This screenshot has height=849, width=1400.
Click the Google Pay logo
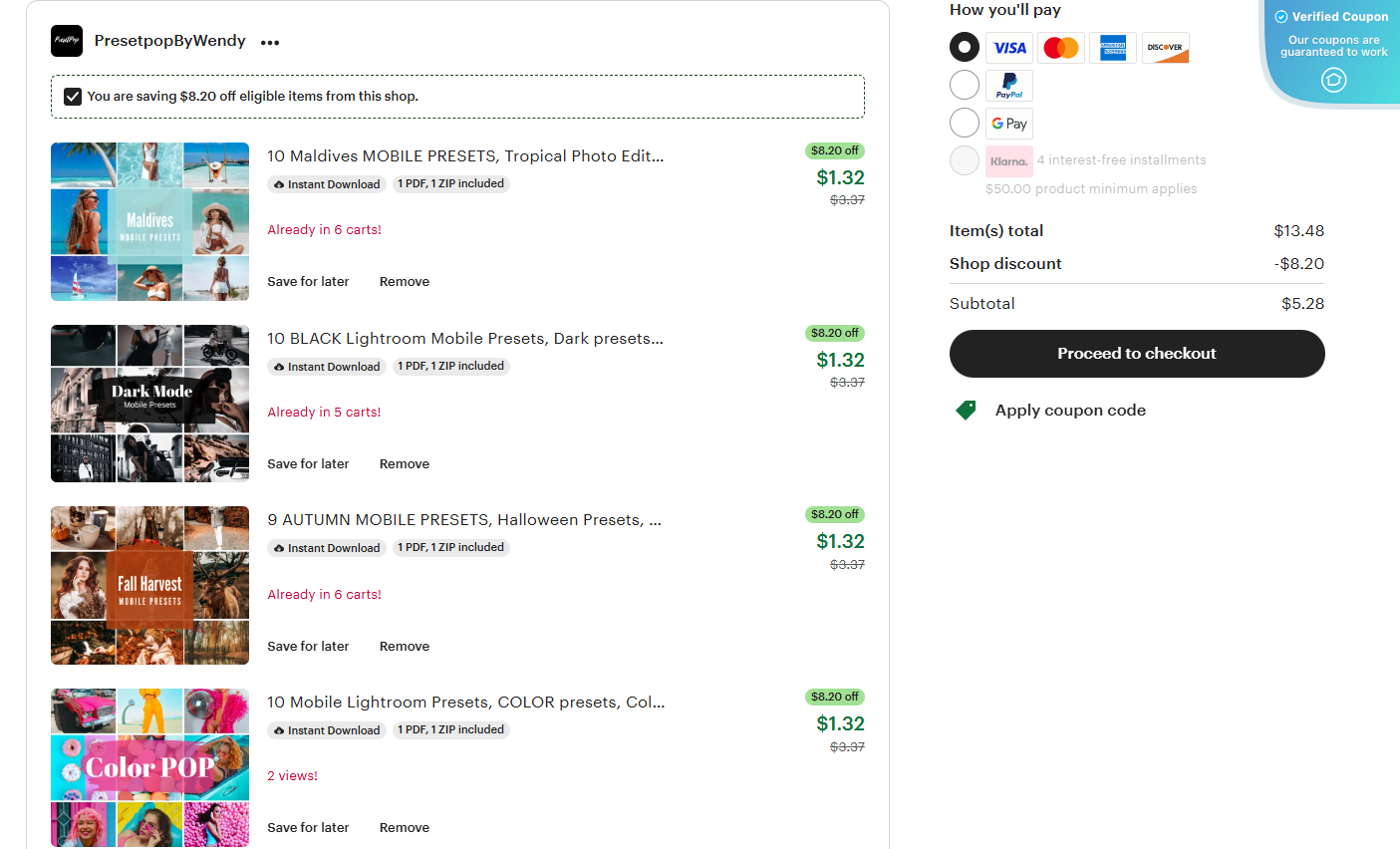1008,123
